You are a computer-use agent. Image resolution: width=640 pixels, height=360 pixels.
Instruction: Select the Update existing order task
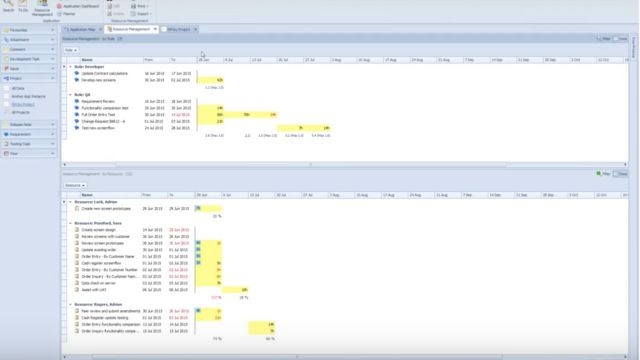click(99, 250)
